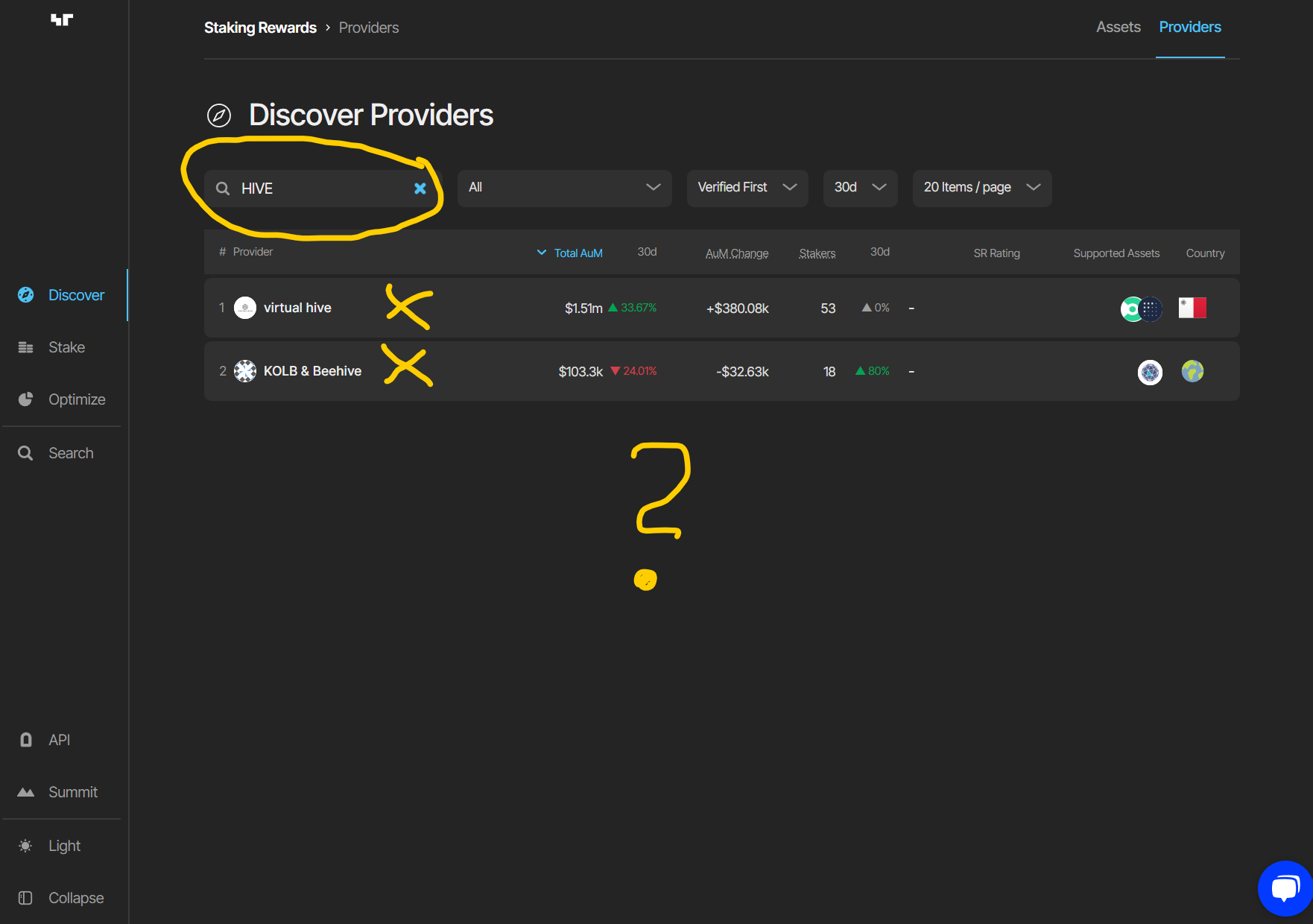This screenshot has height=924, width=1313.
Task: Click the magnifier icon inside the search field
Action: pyautogui.click(x=223, y=189)
